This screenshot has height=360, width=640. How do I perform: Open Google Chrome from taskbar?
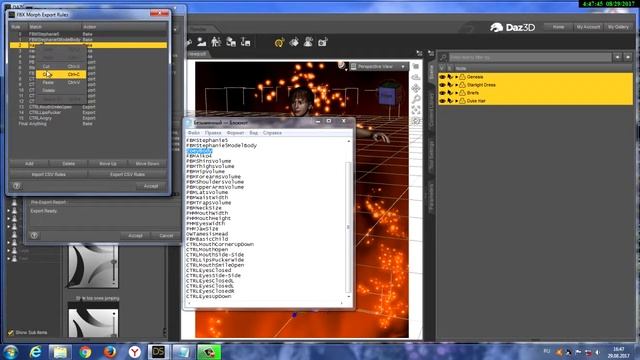click(85, 352)
